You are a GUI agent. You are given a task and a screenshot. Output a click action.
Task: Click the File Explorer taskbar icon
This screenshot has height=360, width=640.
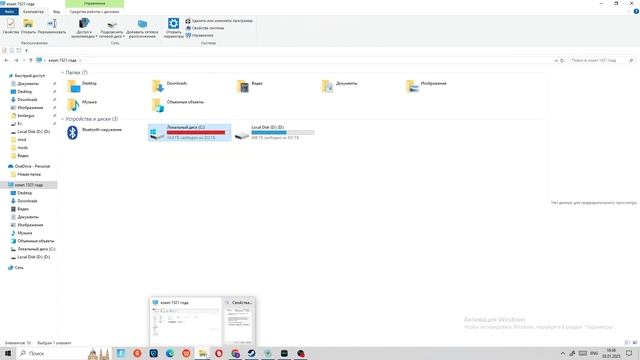[202, 353]
